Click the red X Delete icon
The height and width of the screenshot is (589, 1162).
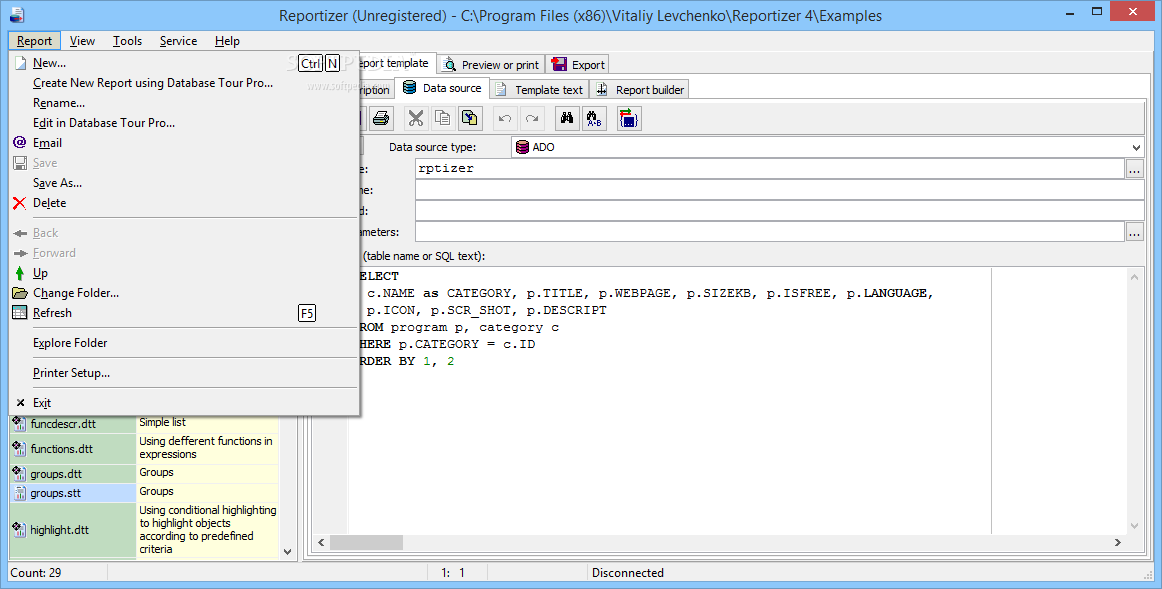tap(20, 203)
